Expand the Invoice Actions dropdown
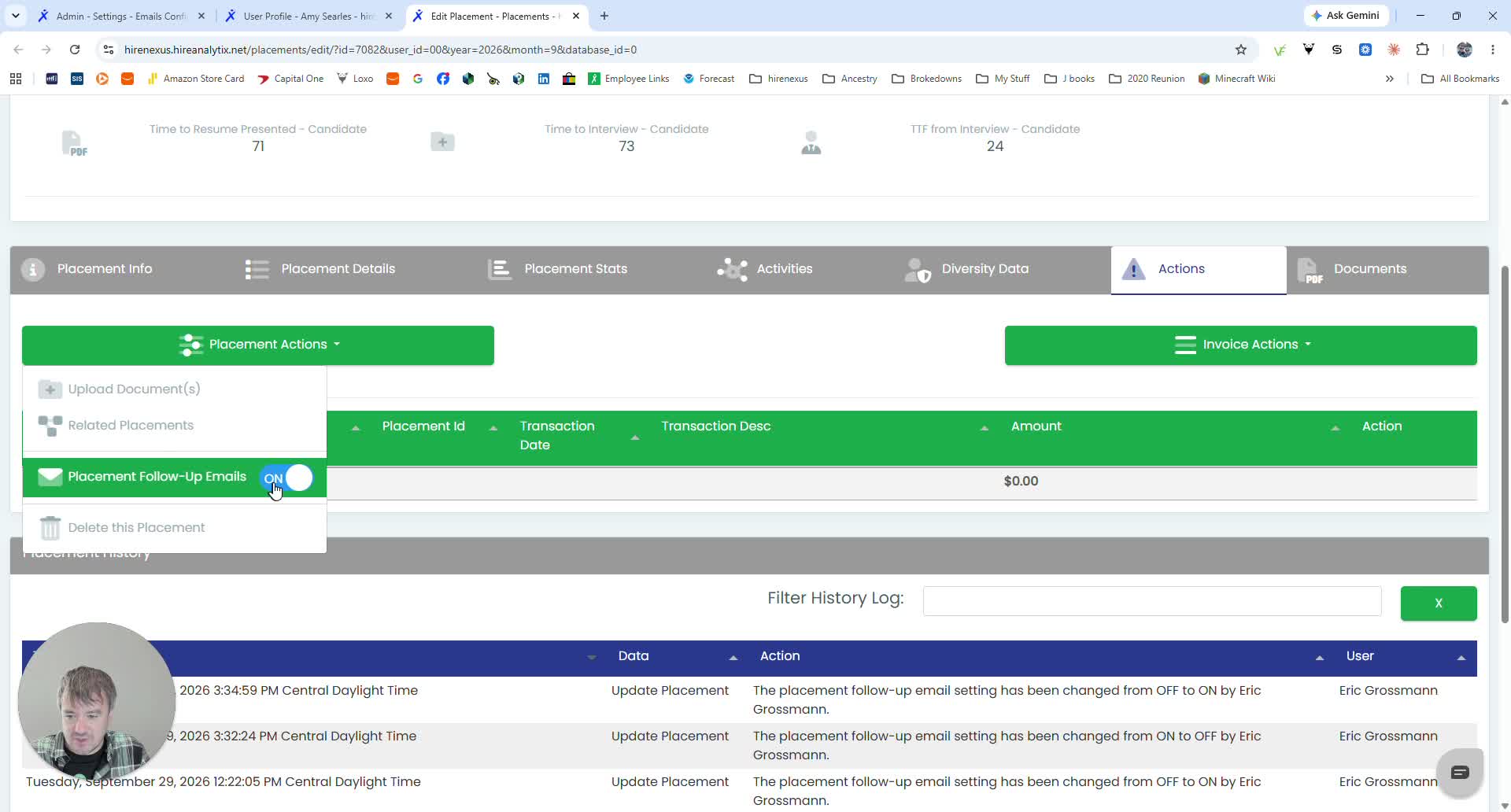The image size is (1511, 812). click(x=1240, y=345)
